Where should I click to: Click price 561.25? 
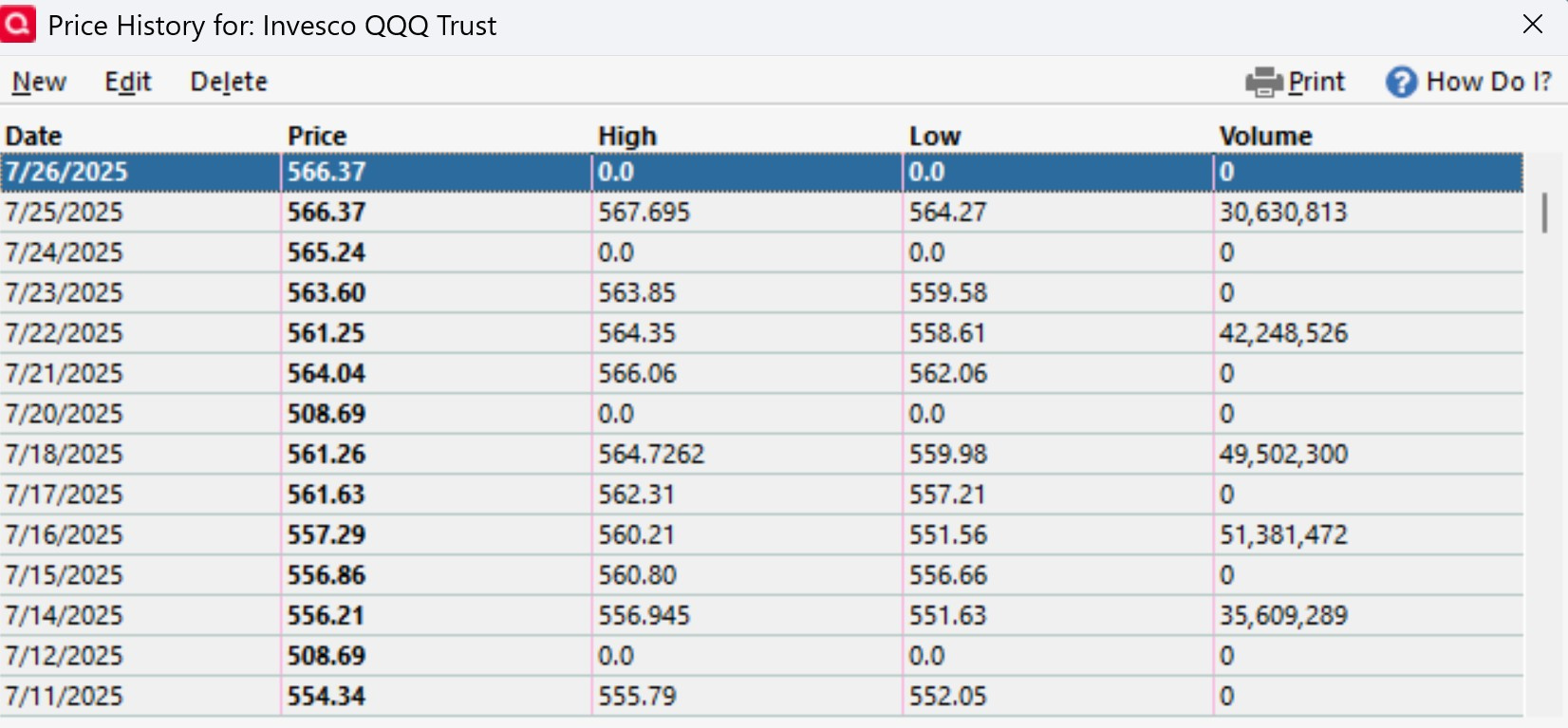(x=327, y=333)
